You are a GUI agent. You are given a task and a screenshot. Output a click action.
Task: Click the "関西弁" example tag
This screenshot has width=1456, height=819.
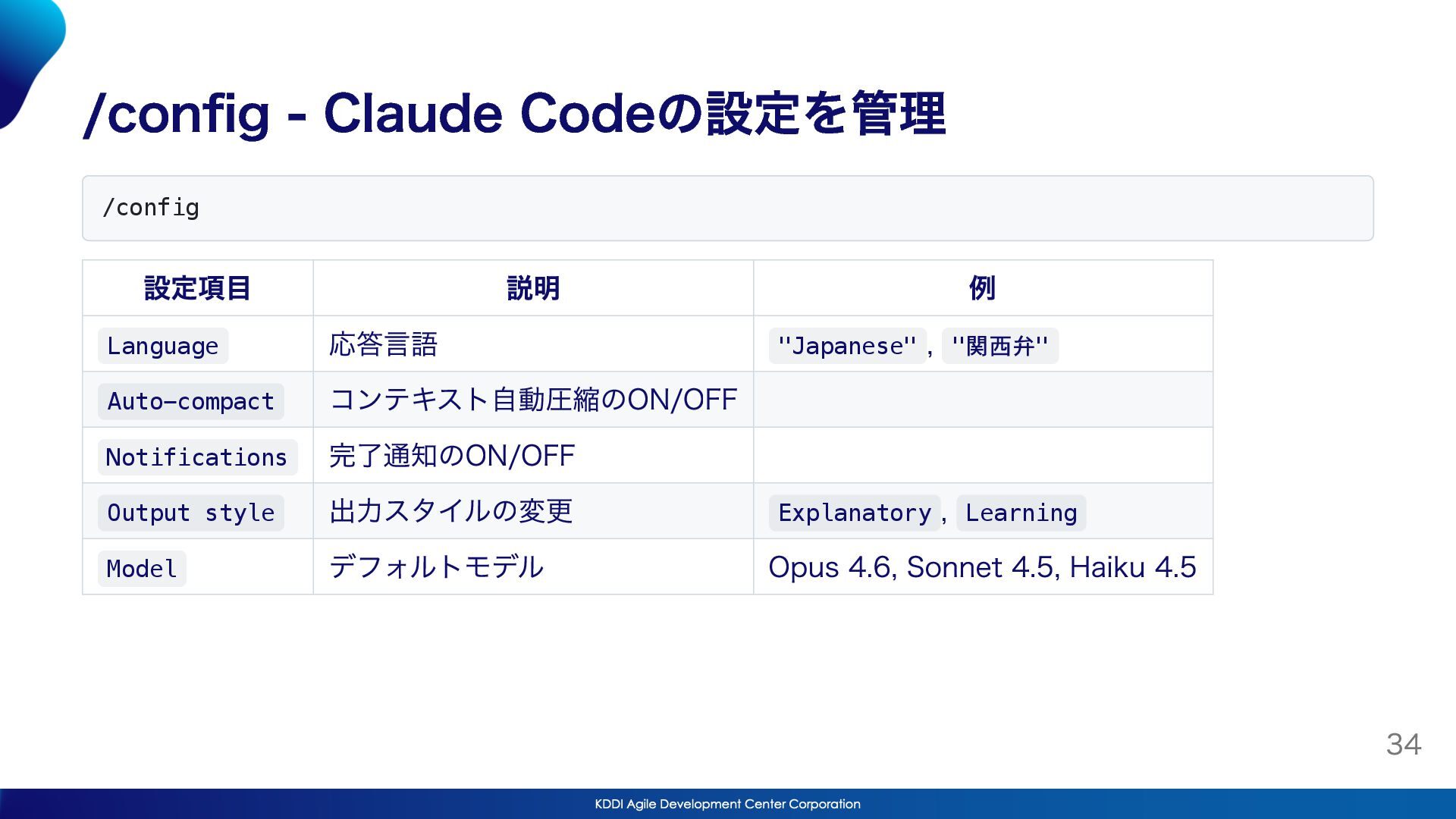click(999, 346)
